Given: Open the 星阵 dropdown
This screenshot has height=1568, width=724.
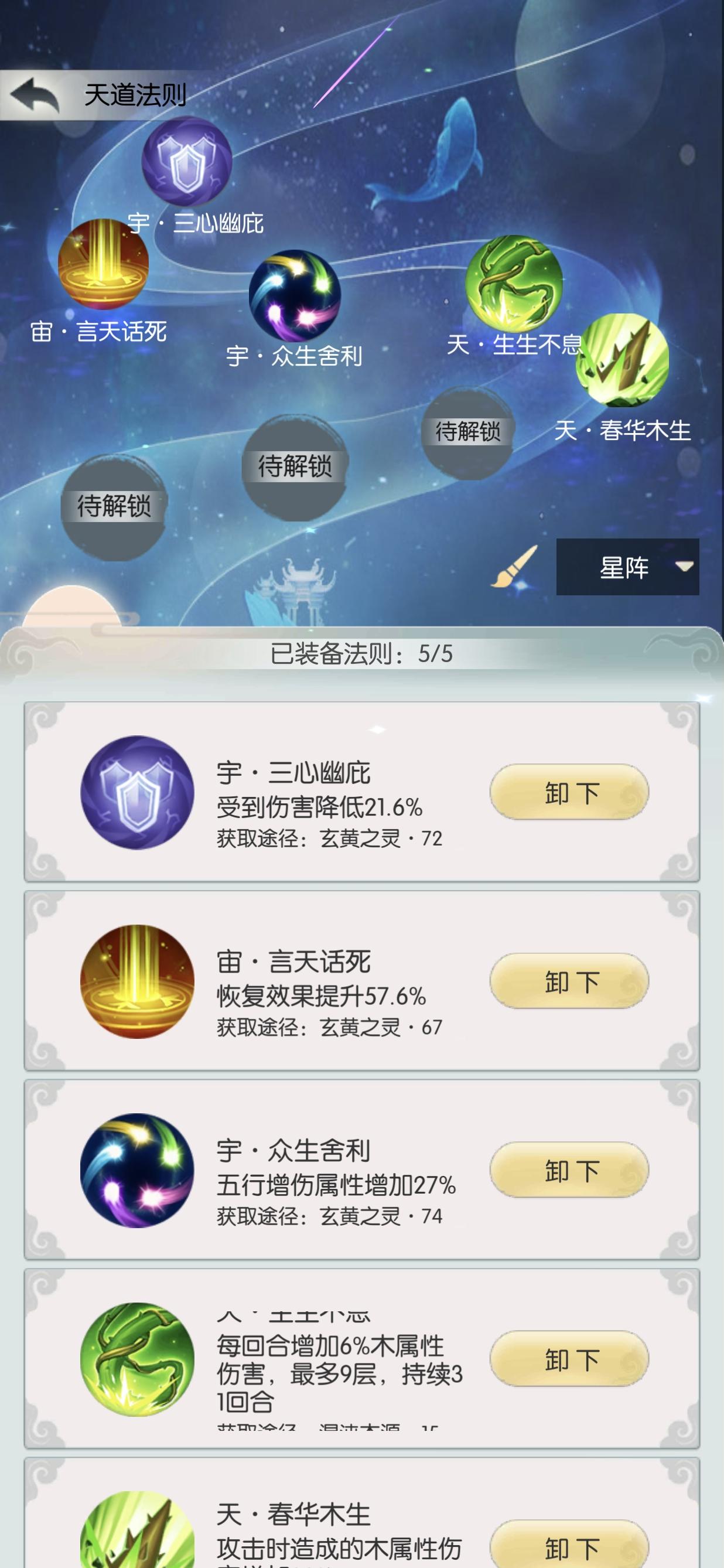Looking at the screenshot, I should (627, 567).
